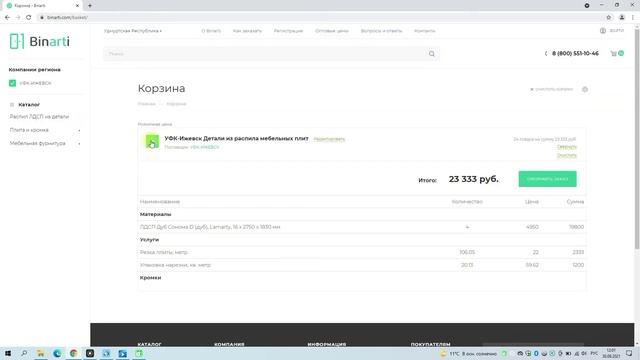Open the Контакты menu item
Screen dimensions: 640x360
click(424, 31)
